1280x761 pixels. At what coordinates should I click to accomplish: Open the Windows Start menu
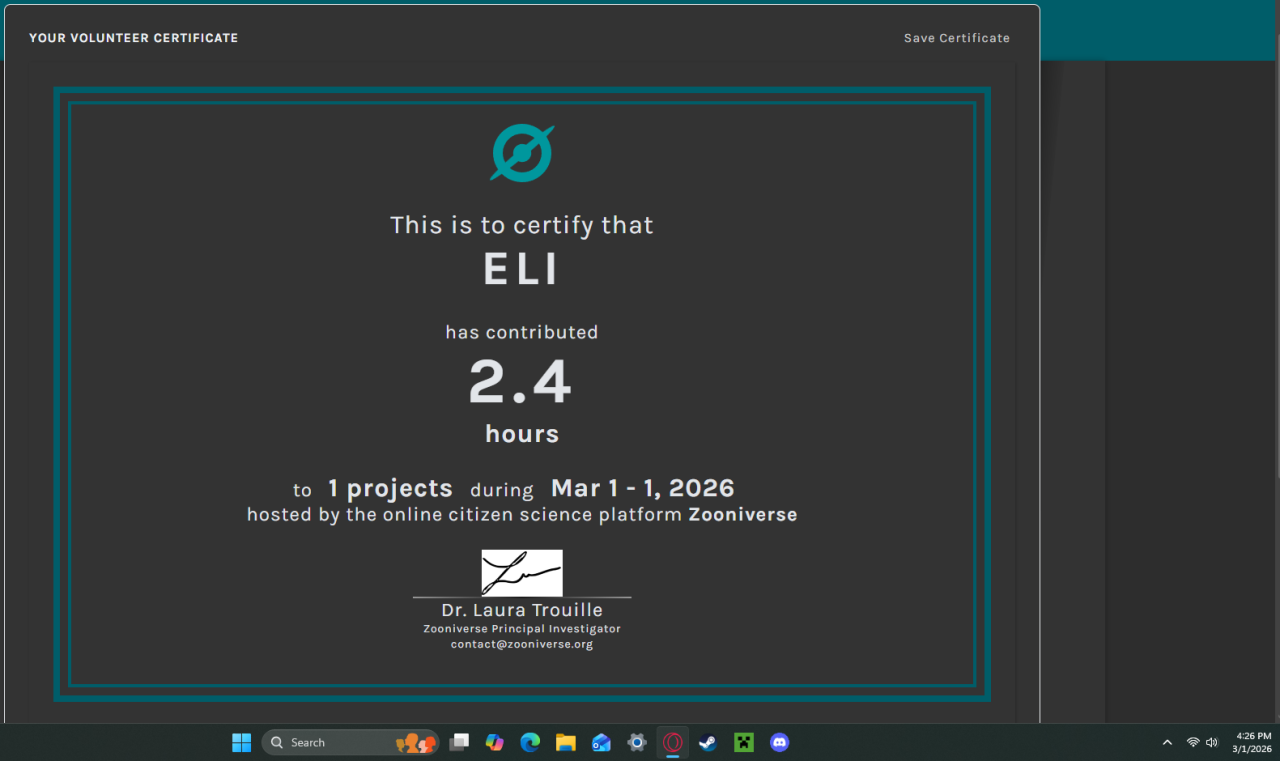click(242, 742)
